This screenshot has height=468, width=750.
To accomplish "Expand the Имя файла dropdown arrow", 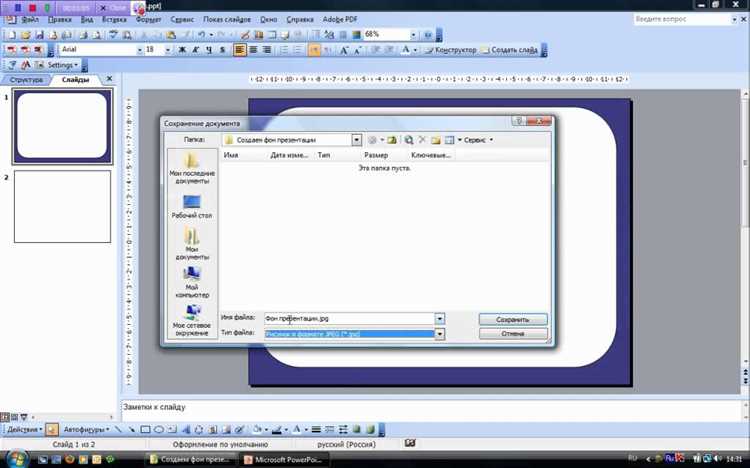I will (440, 319).
